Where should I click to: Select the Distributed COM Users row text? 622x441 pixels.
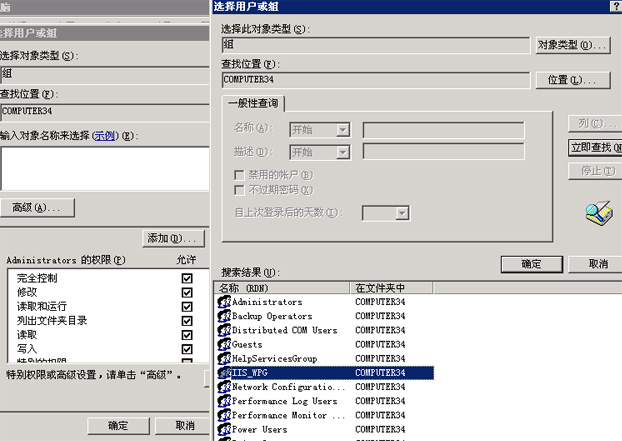coord(284,330)
